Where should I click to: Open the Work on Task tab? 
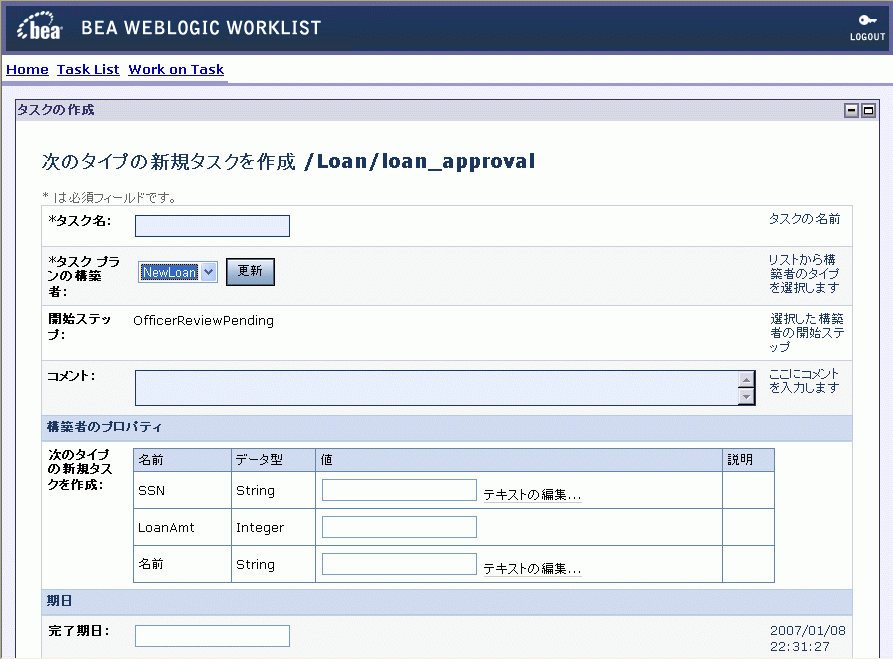(x=176, y=69)
